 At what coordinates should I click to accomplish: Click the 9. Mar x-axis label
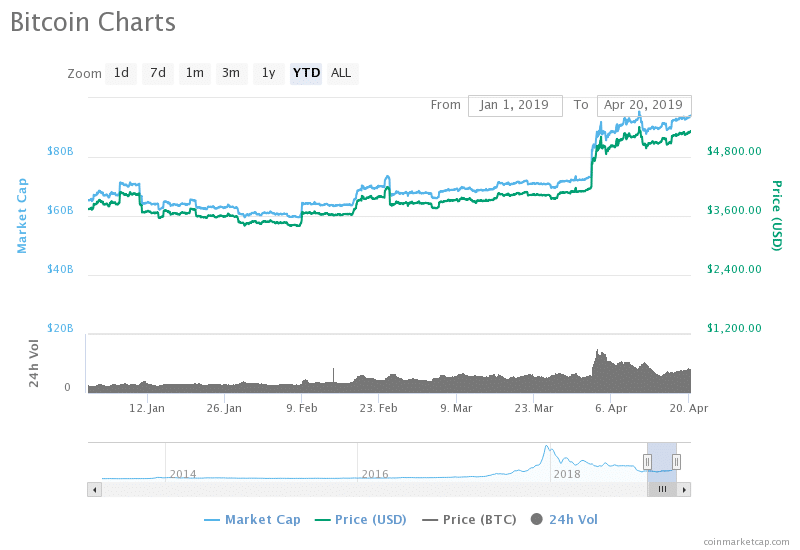point(456,408)
